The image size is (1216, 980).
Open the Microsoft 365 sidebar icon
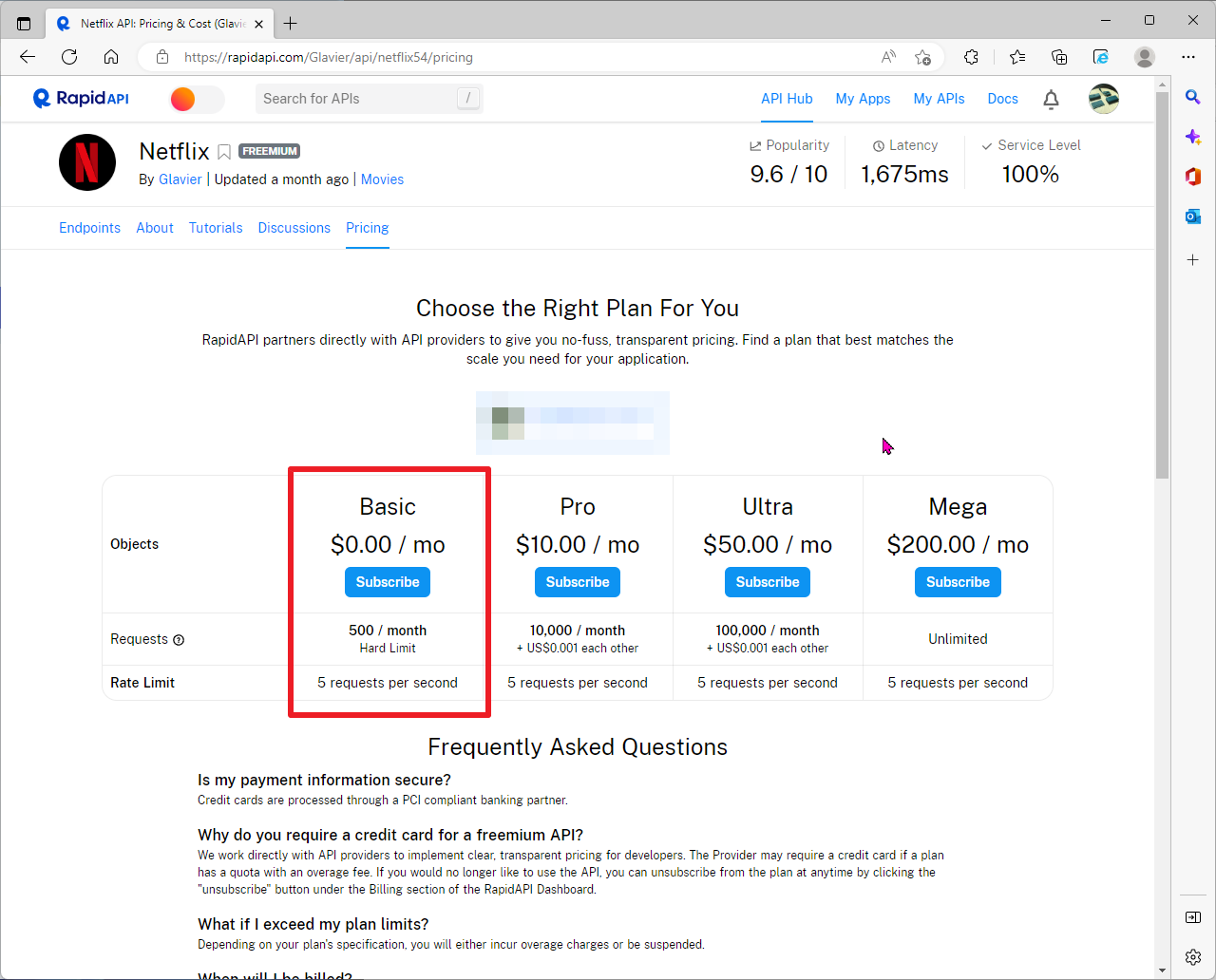[x=1193, y=177]
